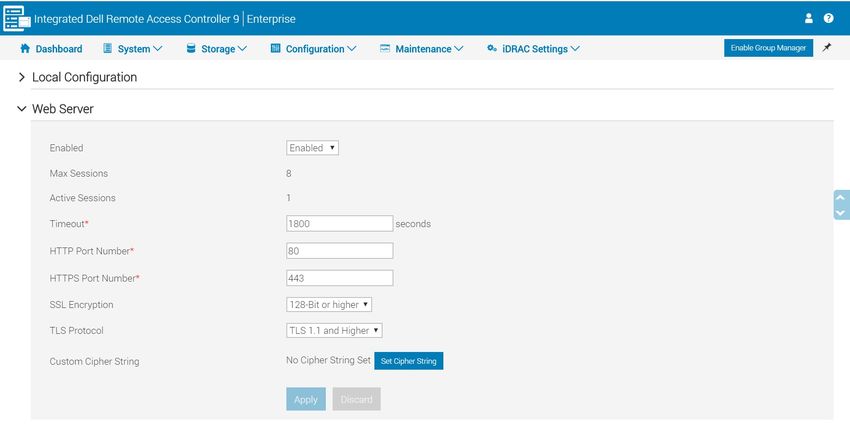Screen dimensions: 850x436
Task: Open the TLS Protocol dropdown
Action: 334,330
